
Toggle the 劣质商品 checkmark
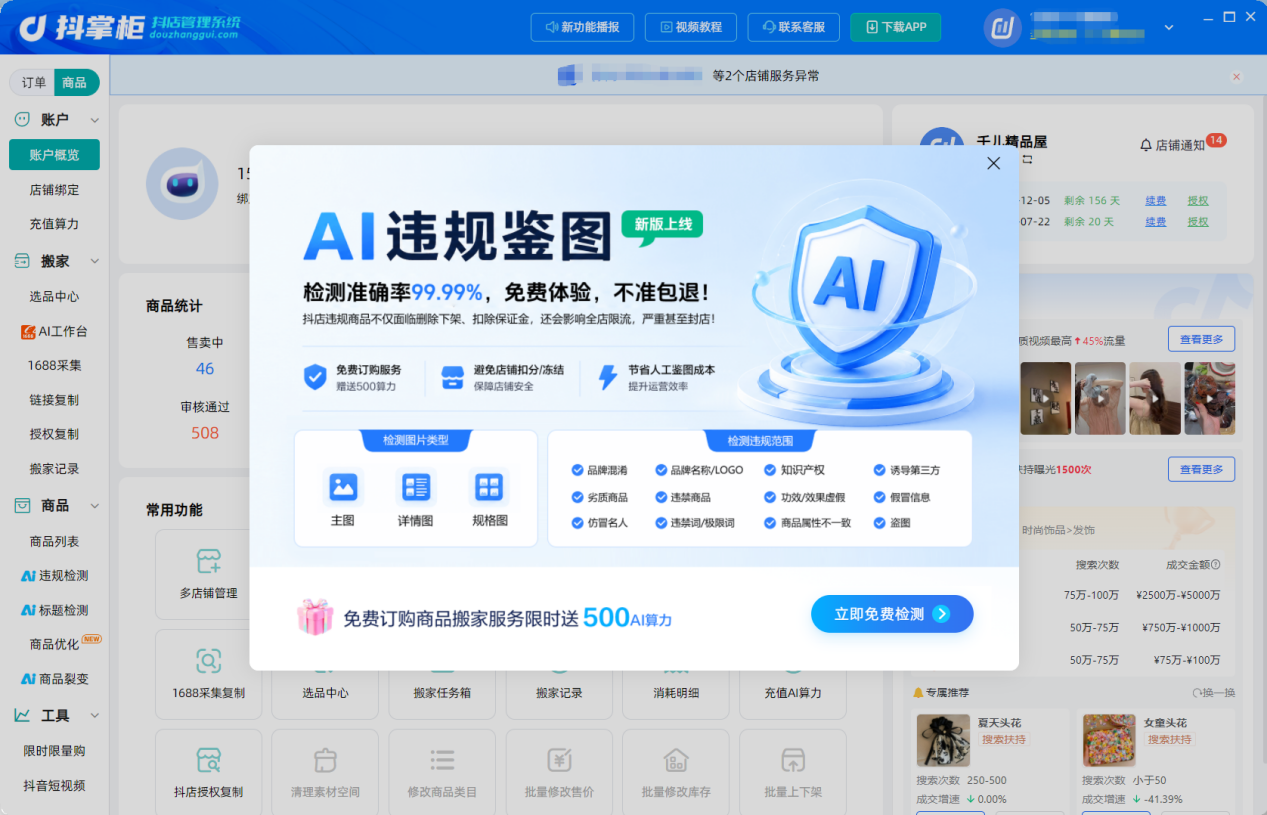pyautogui.click(x=577, y=497)
